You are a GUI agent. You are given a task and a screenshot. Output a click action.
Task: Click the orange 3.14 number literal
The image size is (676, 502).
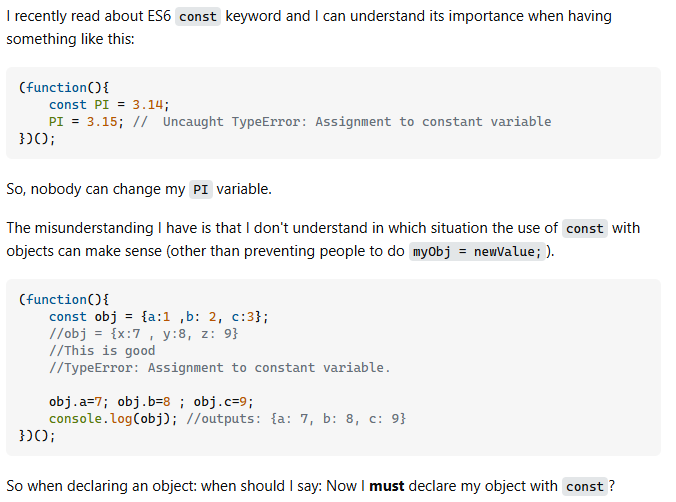151,104
